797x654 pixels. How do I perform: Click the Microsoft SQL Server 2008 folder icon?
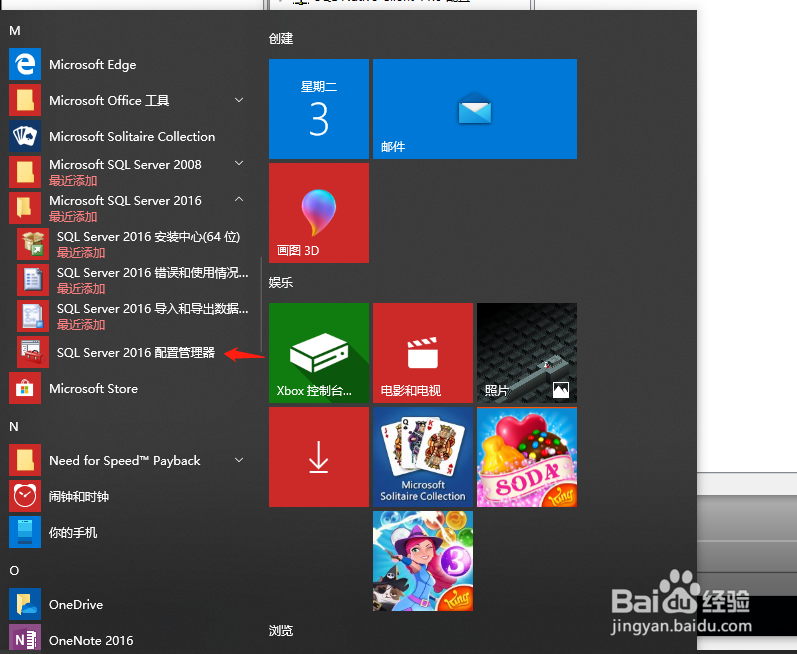point(25,172)
